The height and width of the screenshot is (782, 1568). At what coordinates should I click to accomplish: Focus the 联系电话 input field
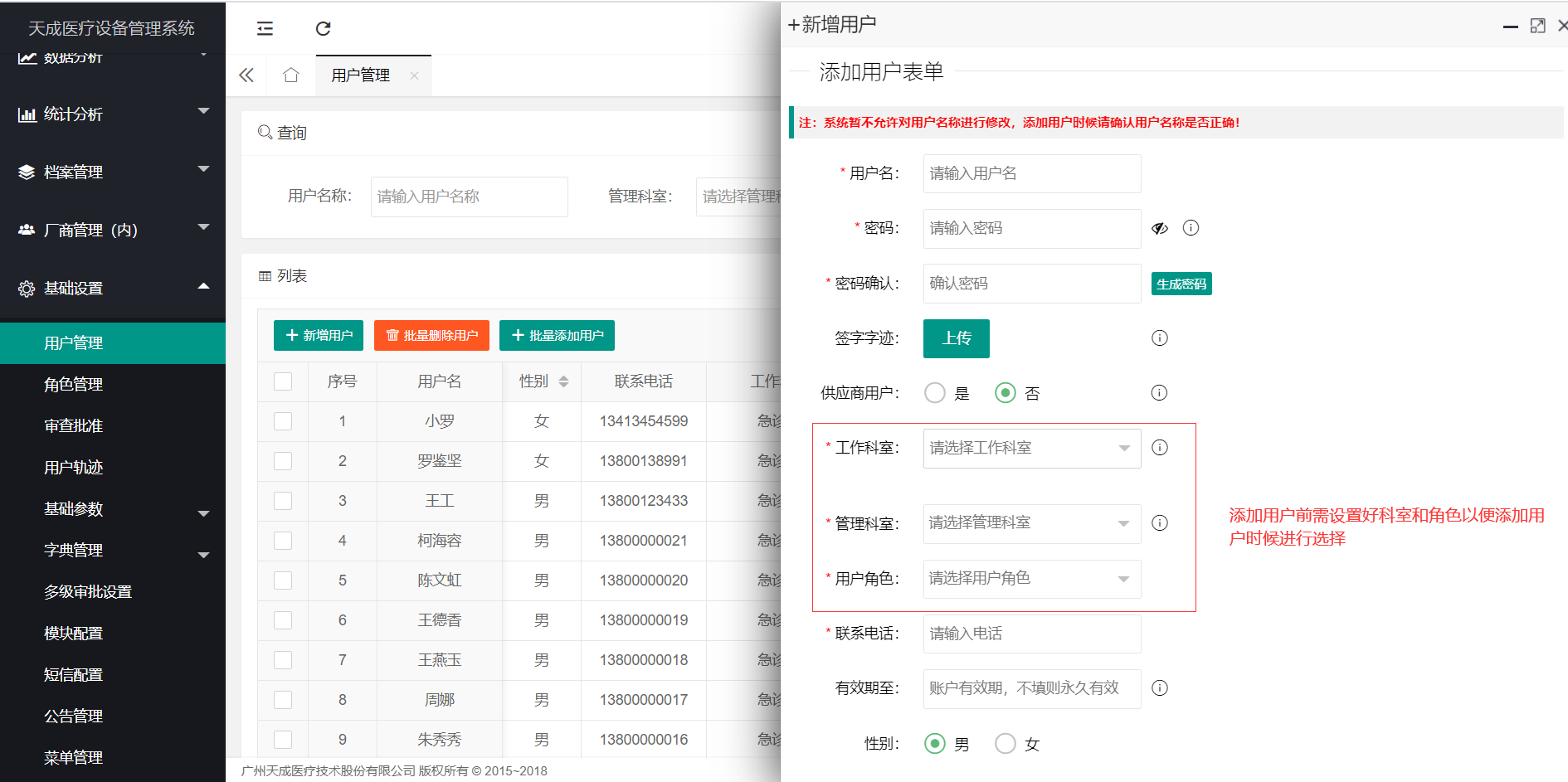pos(1032,634)
